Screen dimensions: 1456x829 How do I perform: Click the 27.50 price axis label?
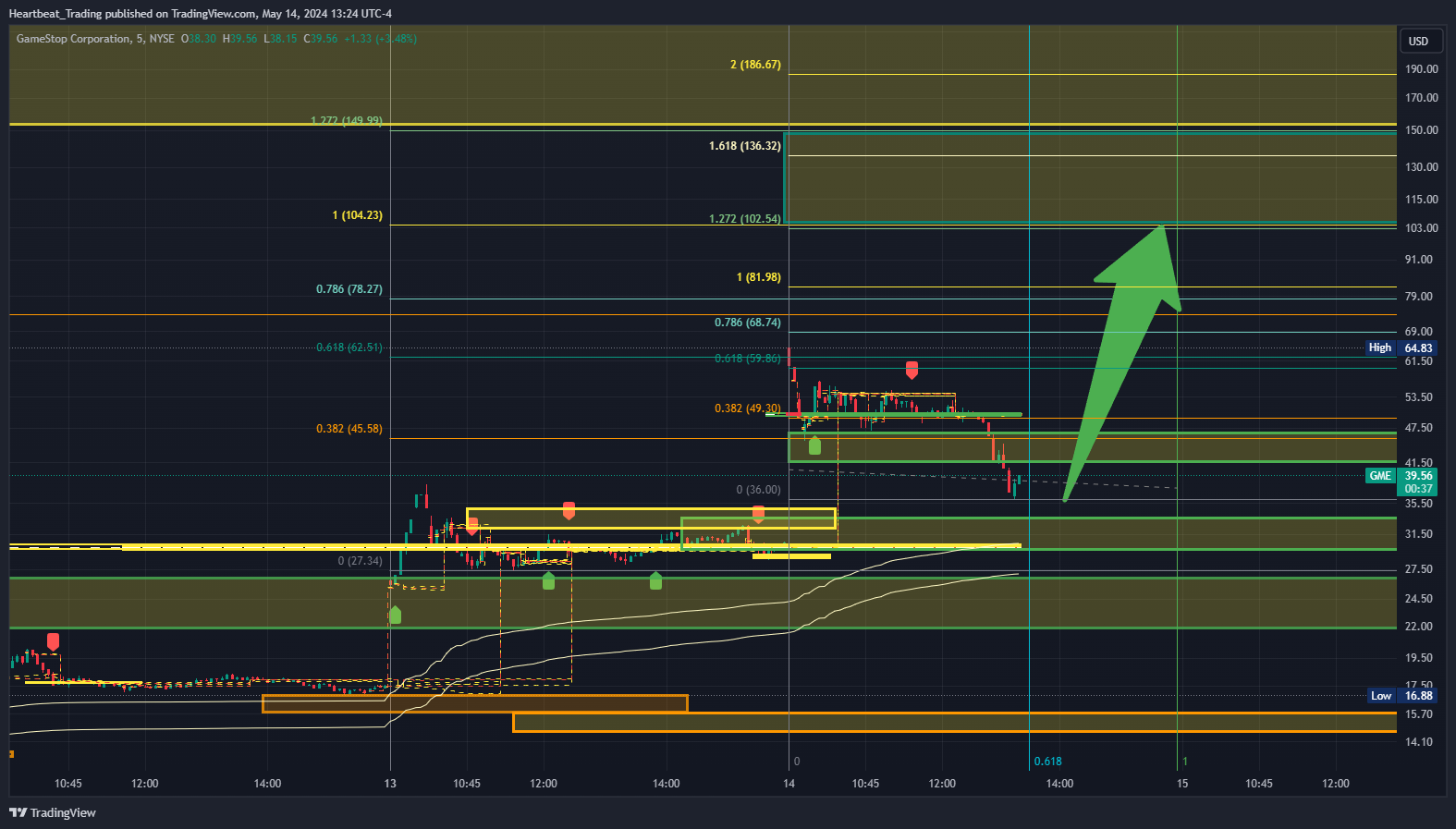pyautogui.click(x=1418, y=569)
